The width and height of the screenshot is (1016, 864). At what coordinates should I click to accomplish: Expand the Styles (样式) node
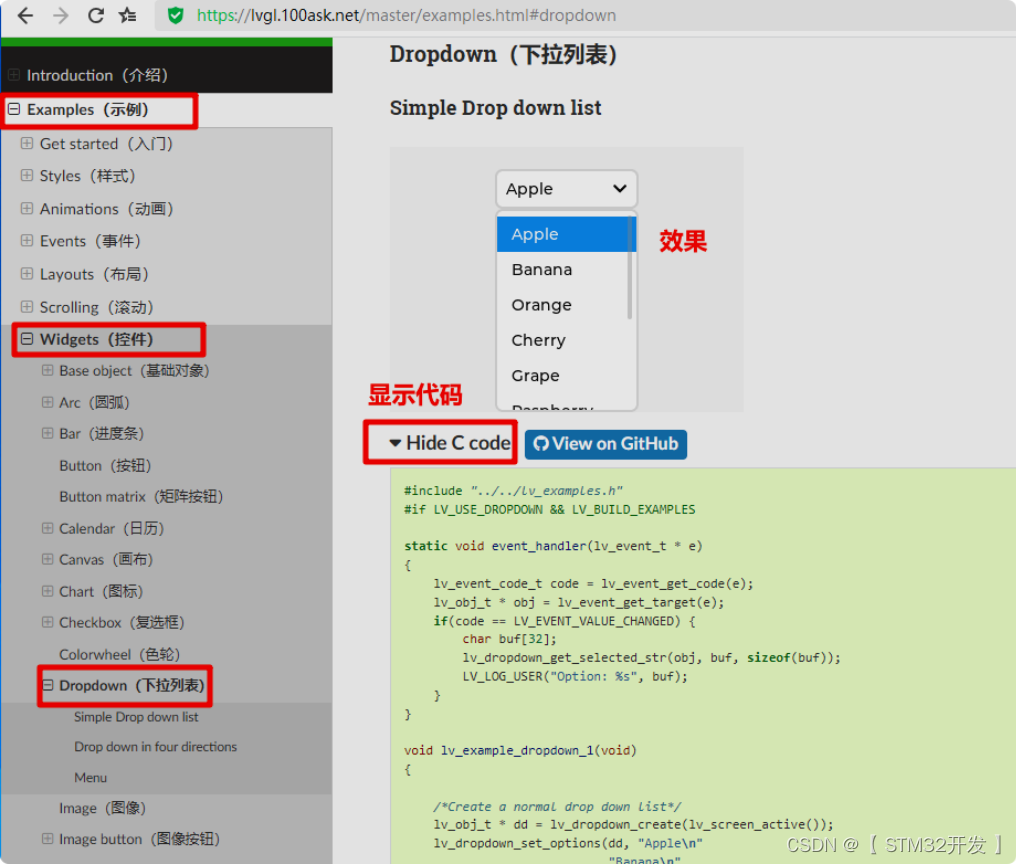click(x=27, y=176)
